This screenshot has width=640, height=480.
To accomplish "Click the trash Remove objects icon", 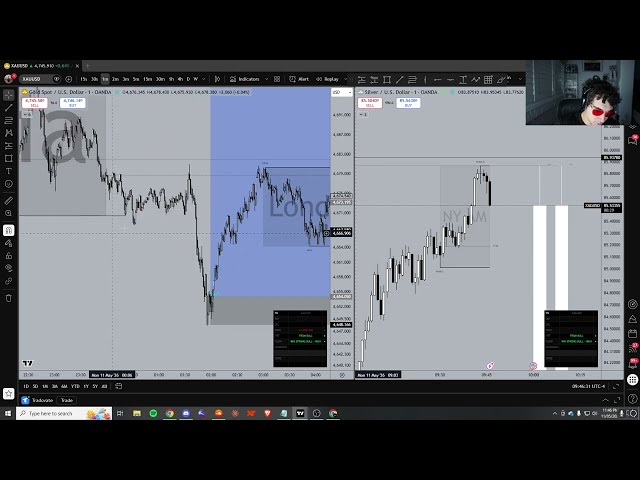I will 9,298.
